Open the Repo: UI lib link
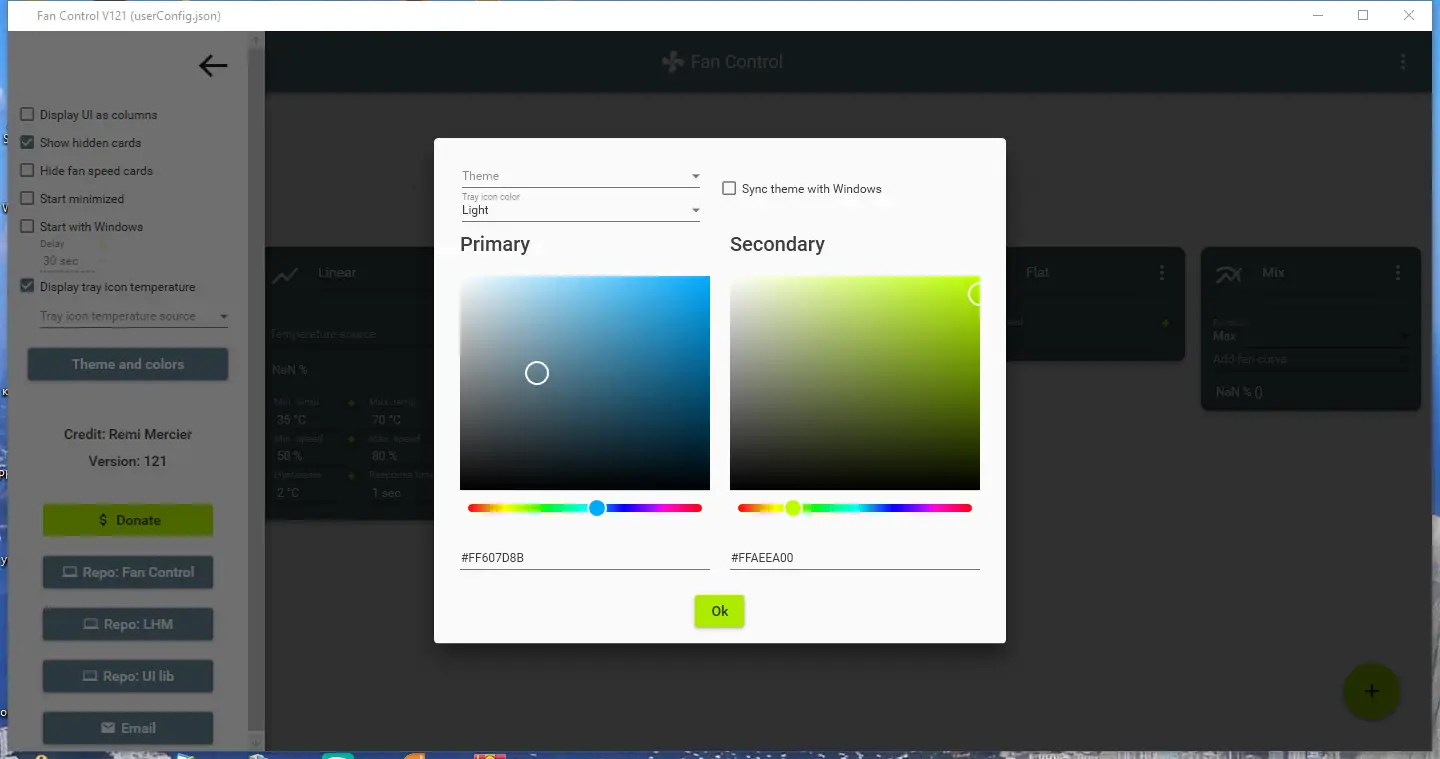1440x759 pixels. [128, 676]
